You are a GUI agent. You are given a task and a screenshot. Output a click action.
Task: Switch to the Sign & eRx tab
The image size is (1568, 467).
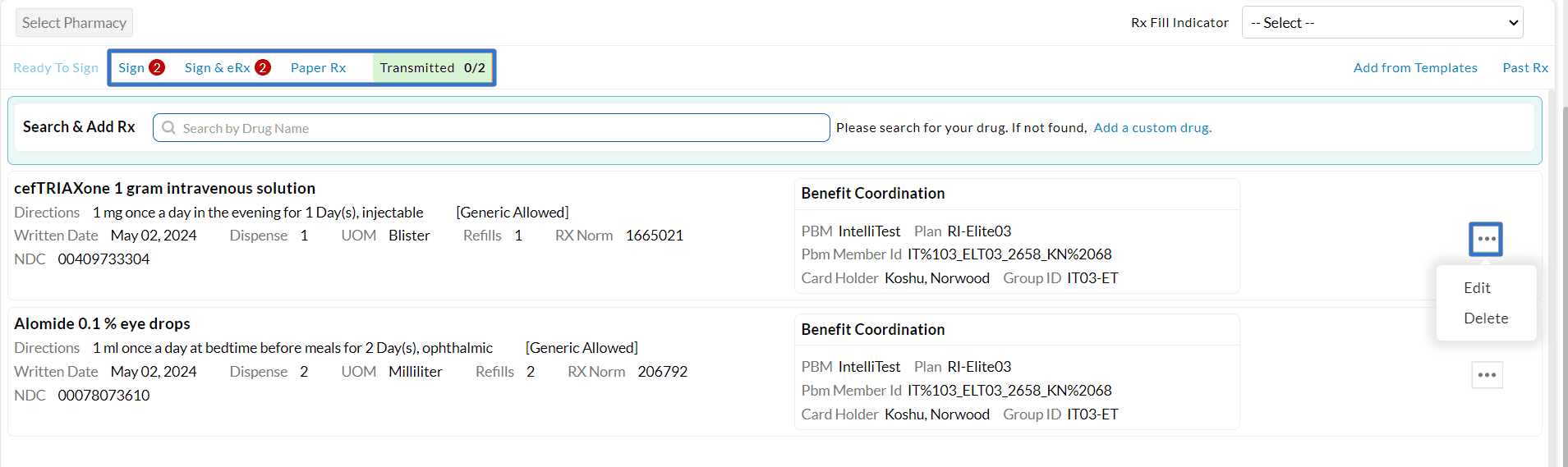(x=218, y=68)
